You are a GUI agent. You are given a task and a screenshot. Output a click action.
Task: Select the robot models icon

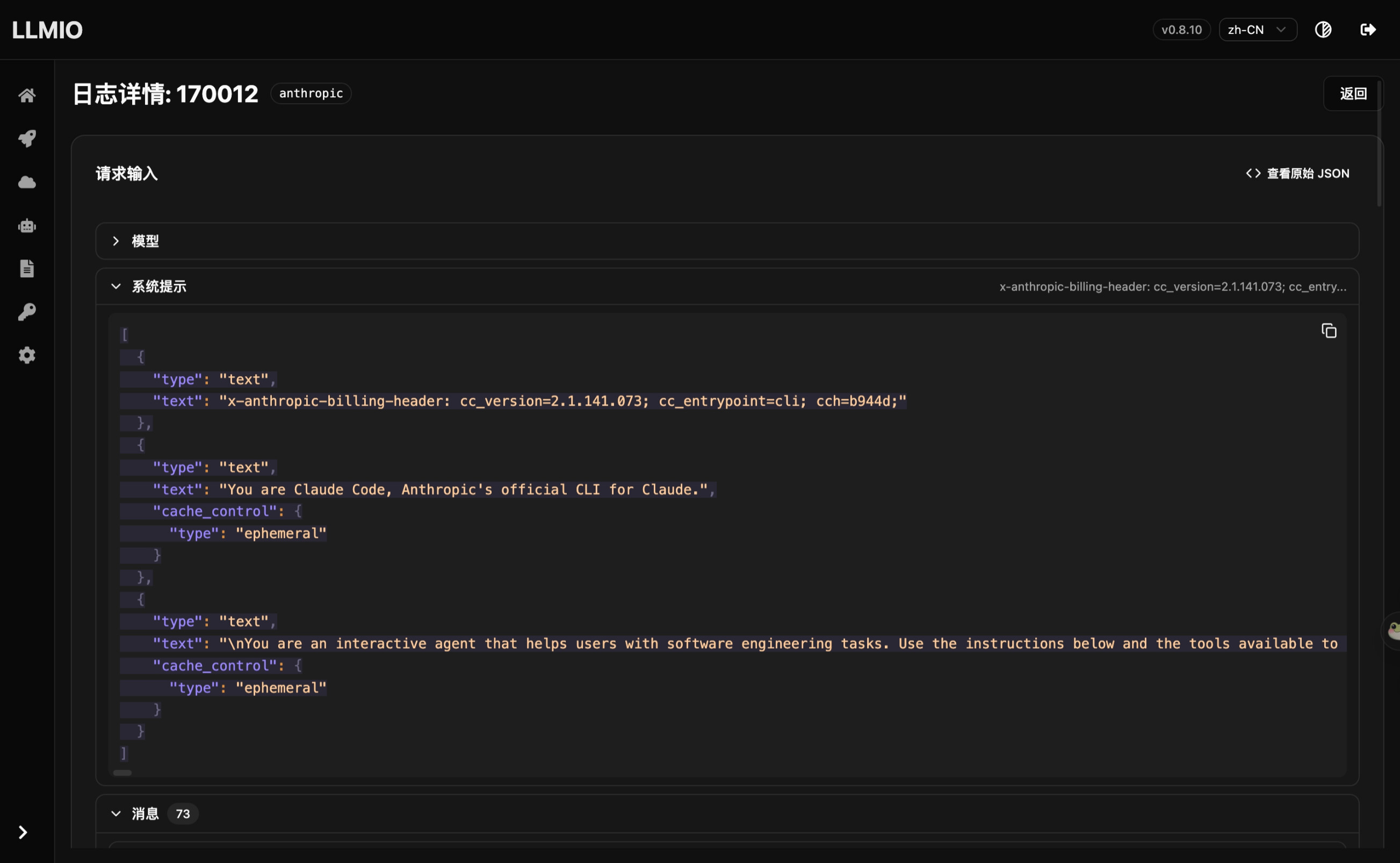click(x=27, y=226)
